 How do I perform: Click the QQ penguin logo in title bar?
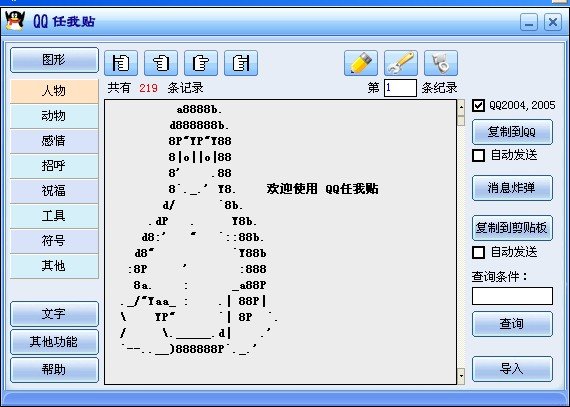tap(15, 21)
